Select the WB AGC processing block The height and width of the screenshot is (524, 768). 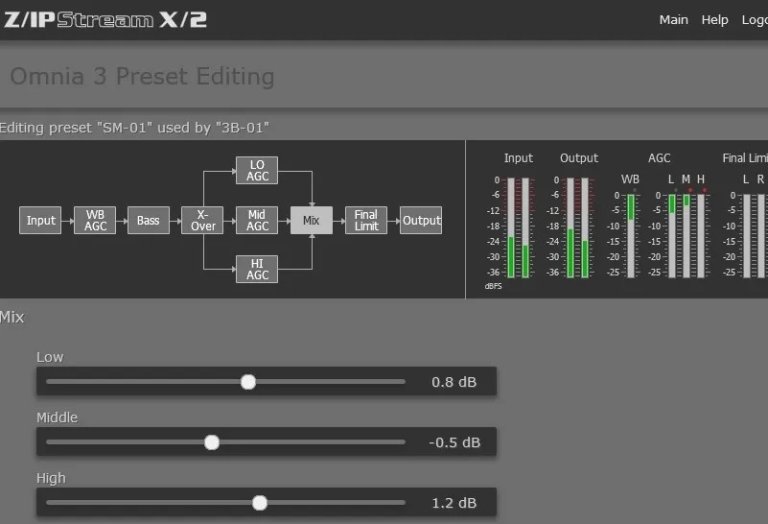pyautogui.click(x=95, y=220)
